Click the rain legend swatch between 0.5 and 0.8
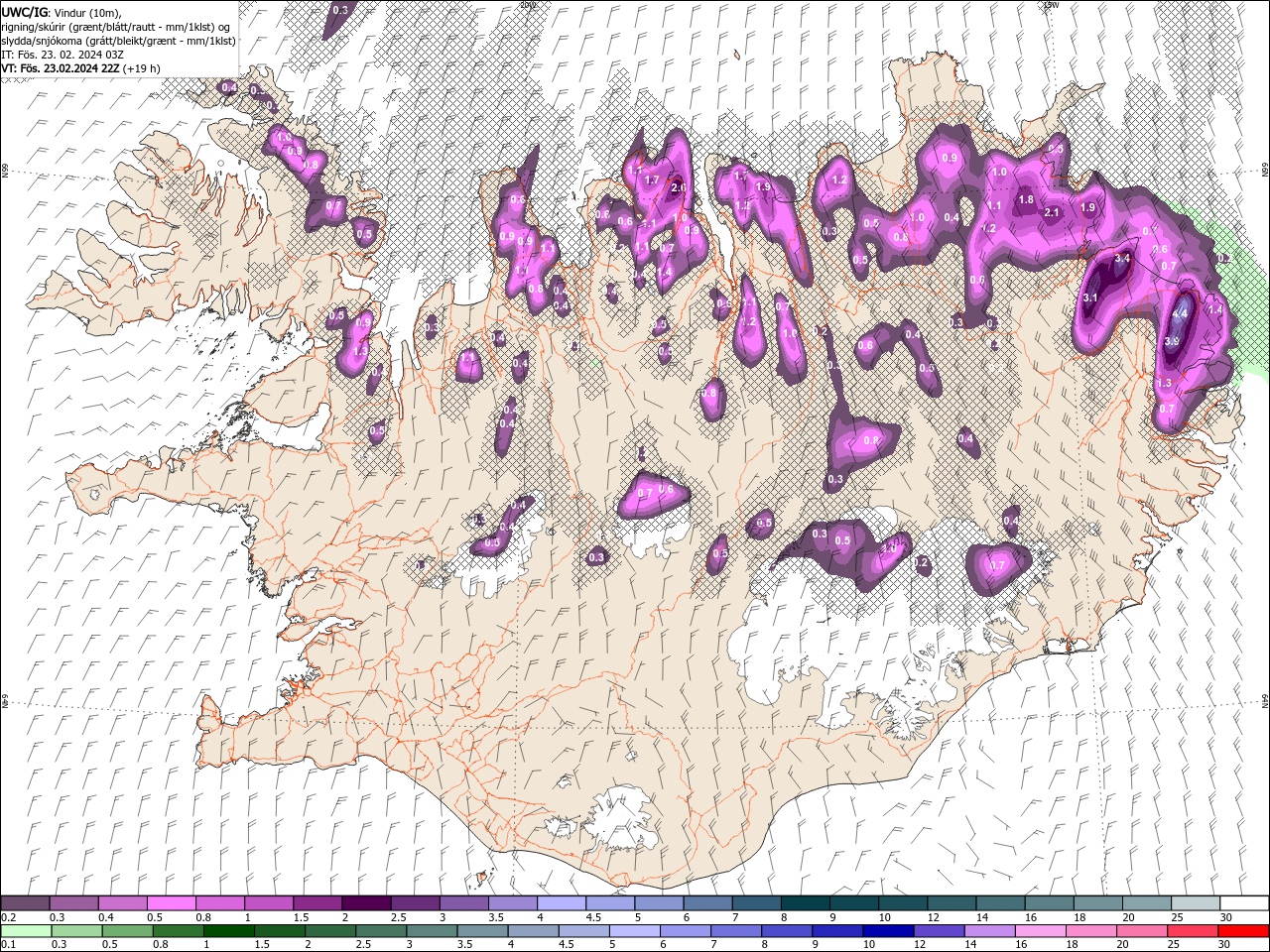Image resolution: width=1270 pixels, height=952 pixels. (127, 931)
